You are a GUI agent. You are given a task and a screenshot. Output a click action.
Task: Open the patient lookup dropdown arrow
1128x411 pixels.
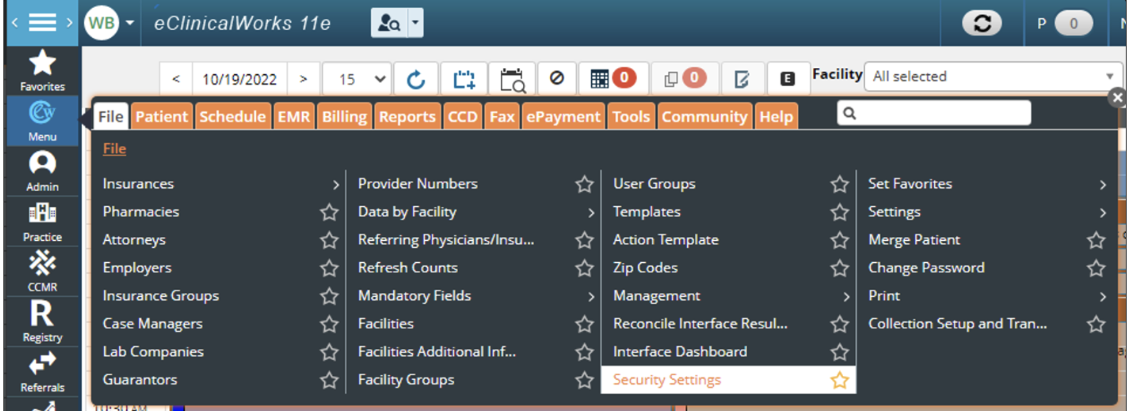click(415, 23)
